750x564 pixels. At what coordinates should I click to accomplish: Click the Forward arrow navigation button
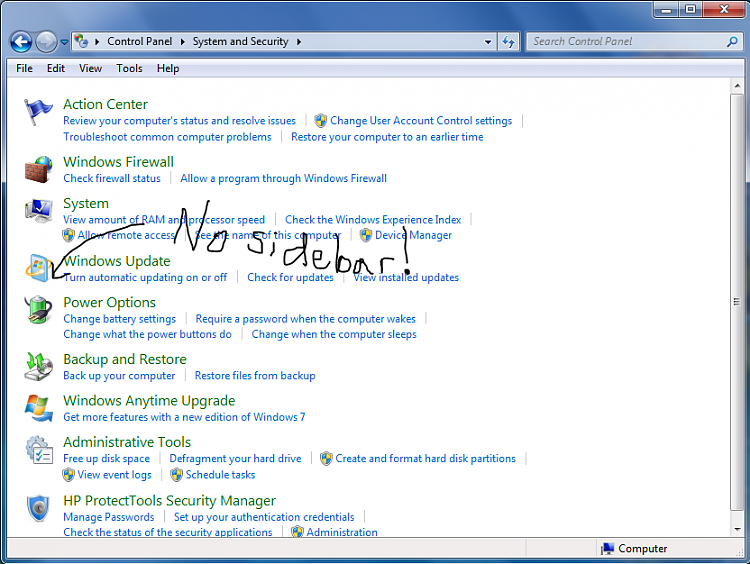pyautogui.click(x=46, y=42)
